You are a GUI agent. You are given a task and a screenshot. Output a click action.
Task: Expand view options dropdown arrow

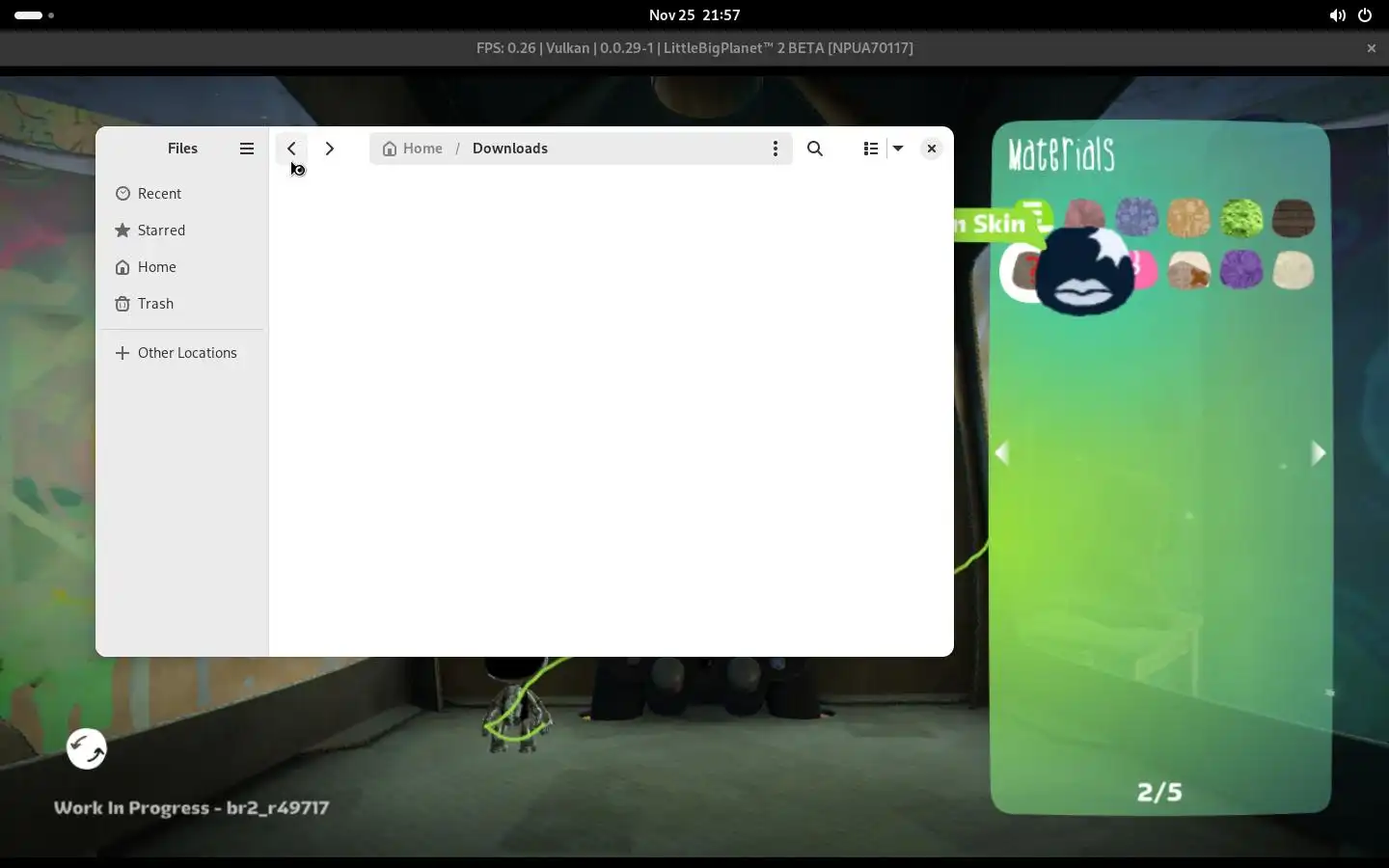coord(898,149)
